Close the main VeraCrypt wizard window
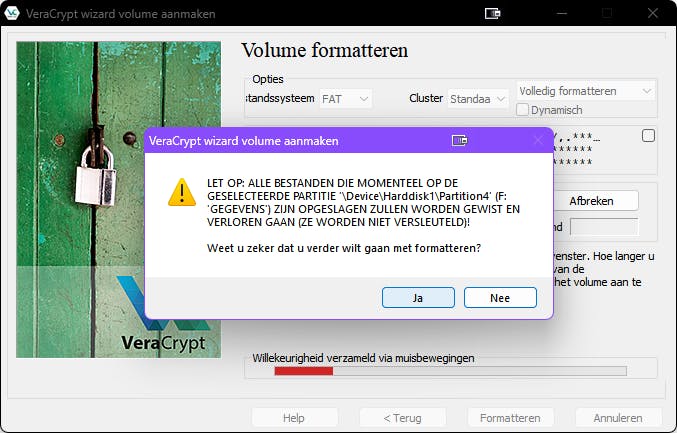This screenshot has width=677, height=433. point(652,13)
